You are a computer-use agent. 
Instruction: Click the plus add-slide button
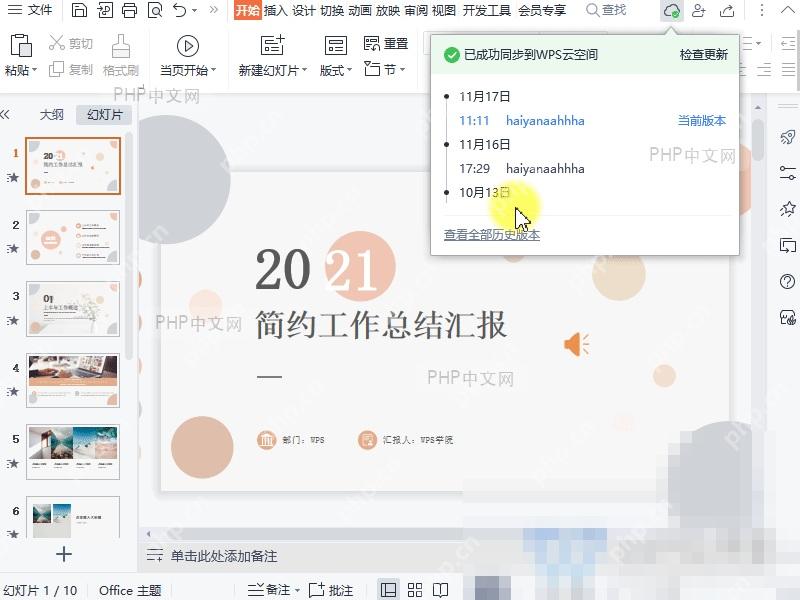pos(64,554)
